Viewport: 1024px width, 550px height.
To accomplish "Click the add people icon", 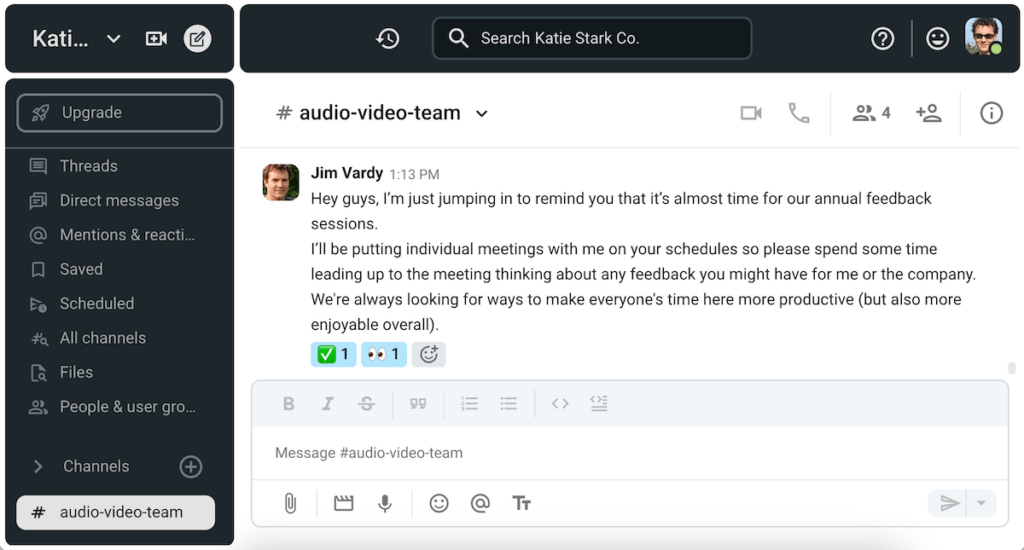I will [x=928, y=113].
